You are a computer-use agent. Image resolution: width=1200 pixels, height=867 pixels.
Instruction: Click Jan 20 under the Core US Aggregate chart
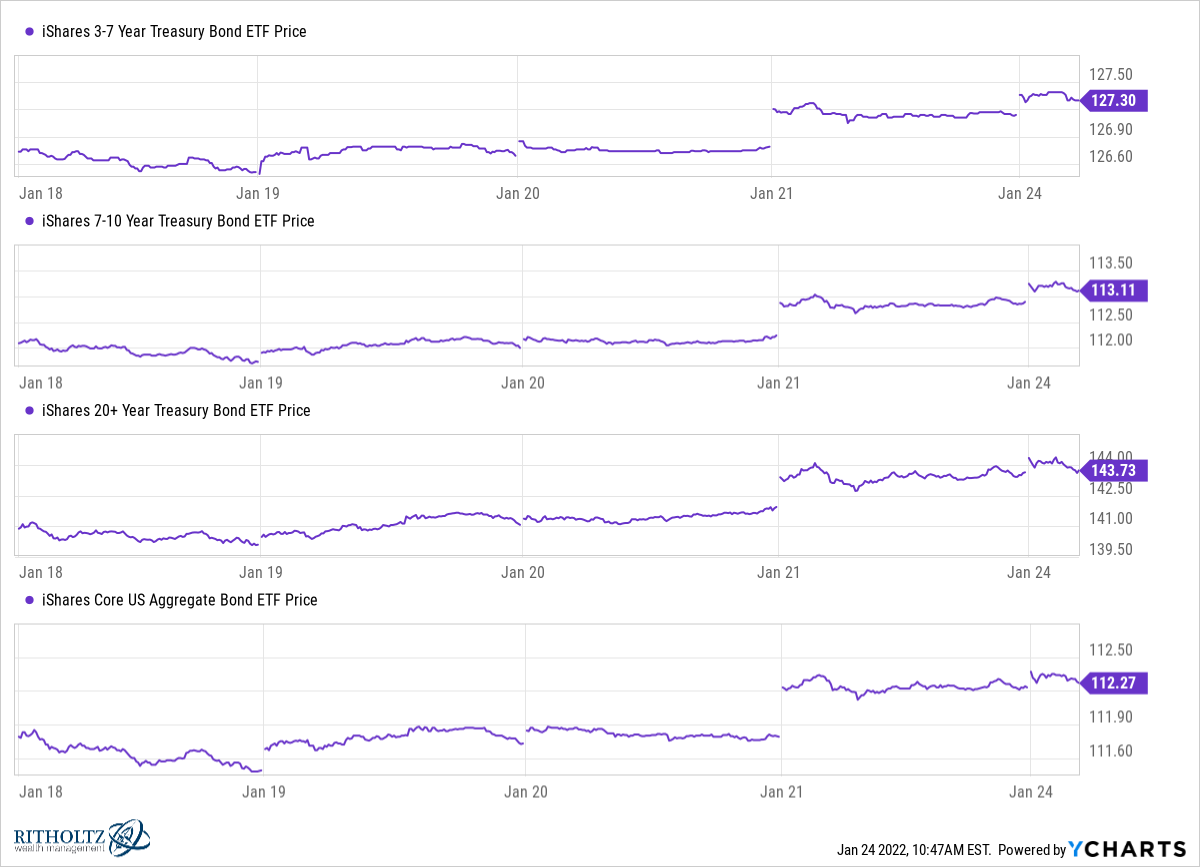(x=526, y=792)
